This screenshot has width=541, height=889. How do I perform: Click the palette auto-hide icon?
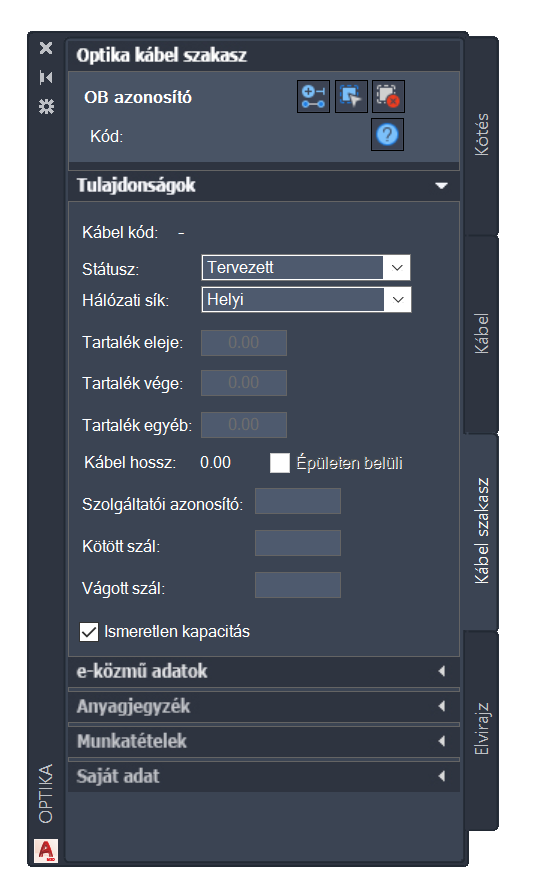[46, 77]
